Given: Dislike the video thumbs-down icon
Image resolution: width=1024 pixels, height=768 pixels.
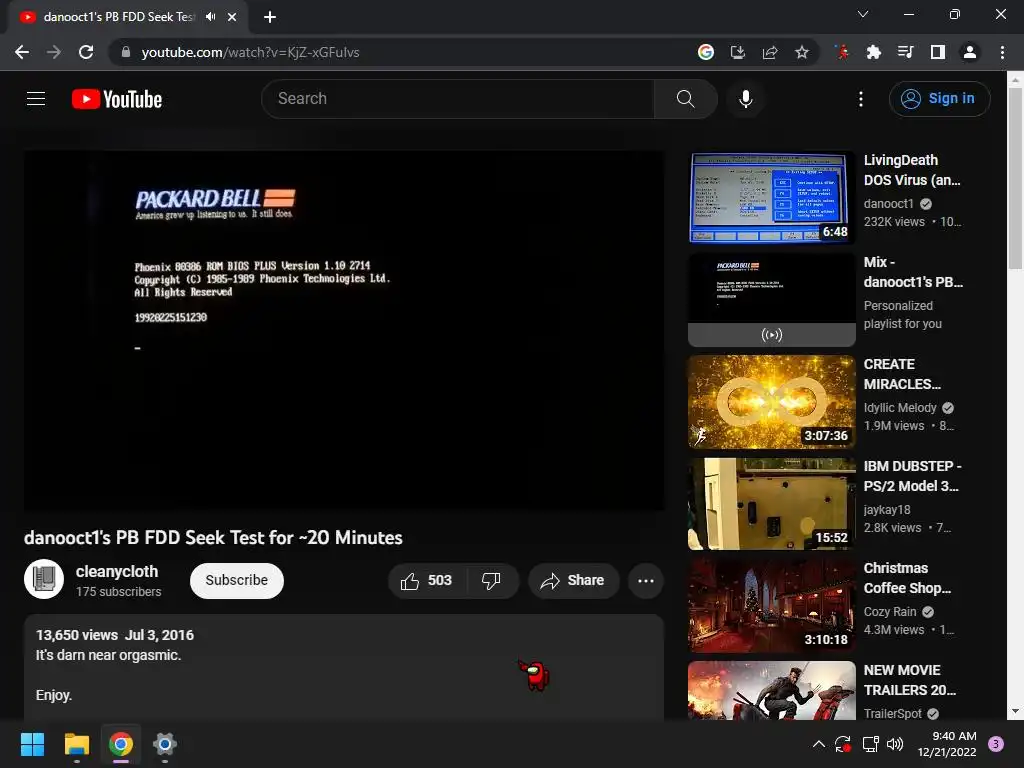Looking at the screenshot, I should click(491, 581).
